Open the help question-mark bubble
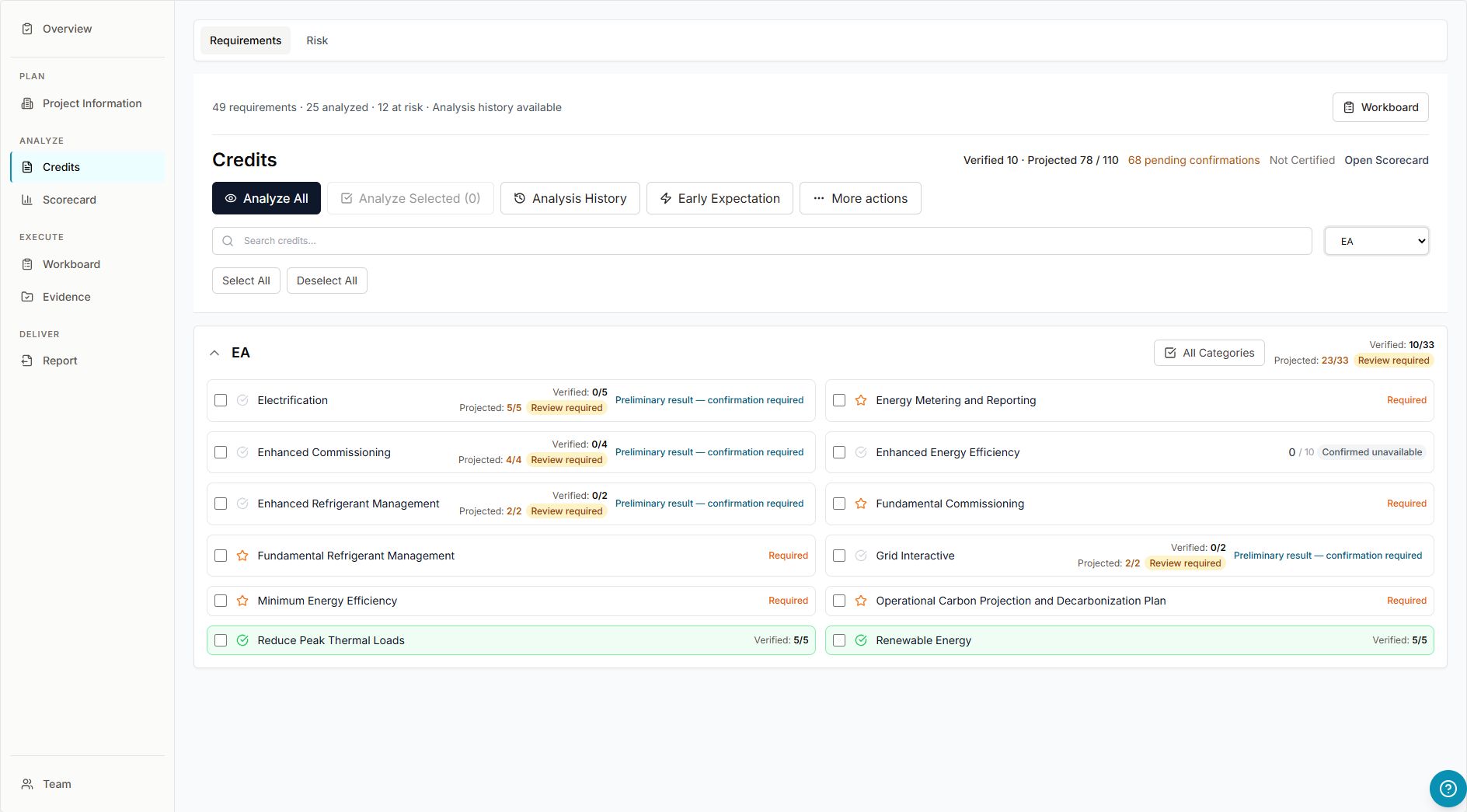The width and height of the screenshot is (1467, 812). 1448,789
